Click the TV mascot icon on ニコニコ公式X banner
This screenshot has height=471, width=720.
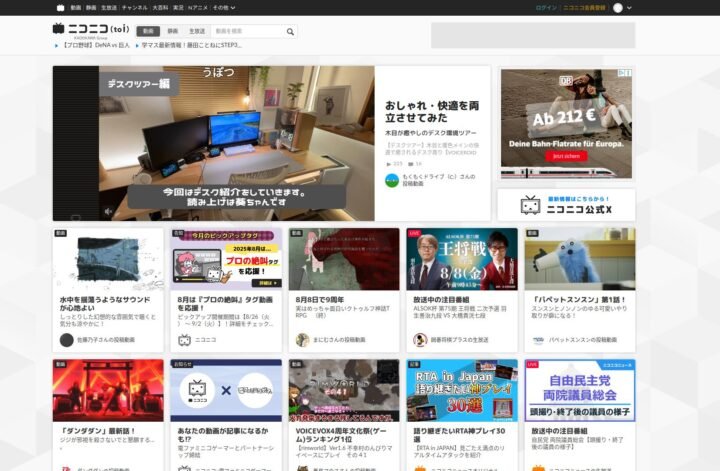530,205
